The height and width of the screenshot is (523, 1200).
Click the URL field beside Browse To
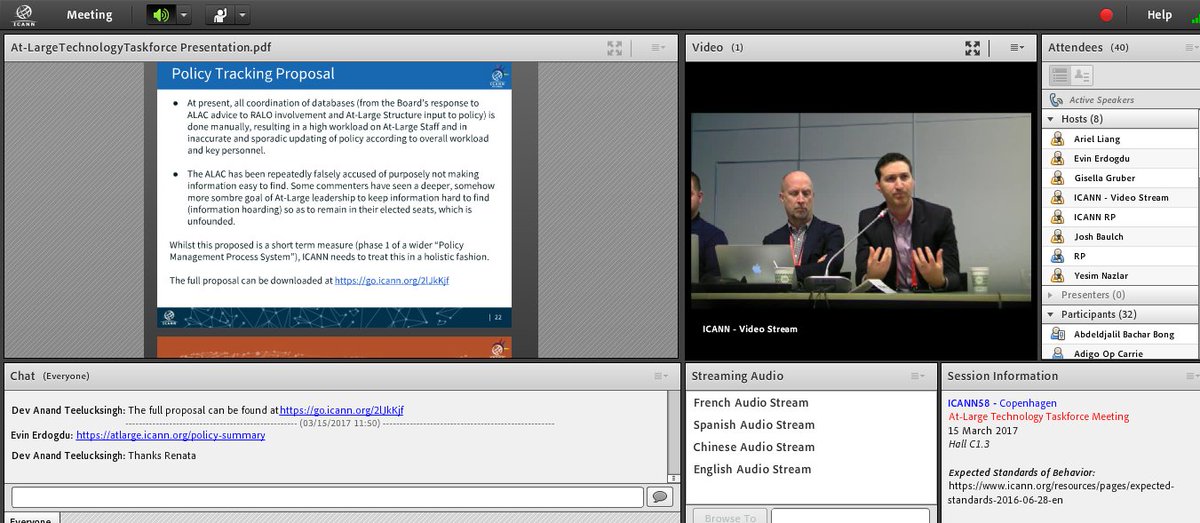850,516
